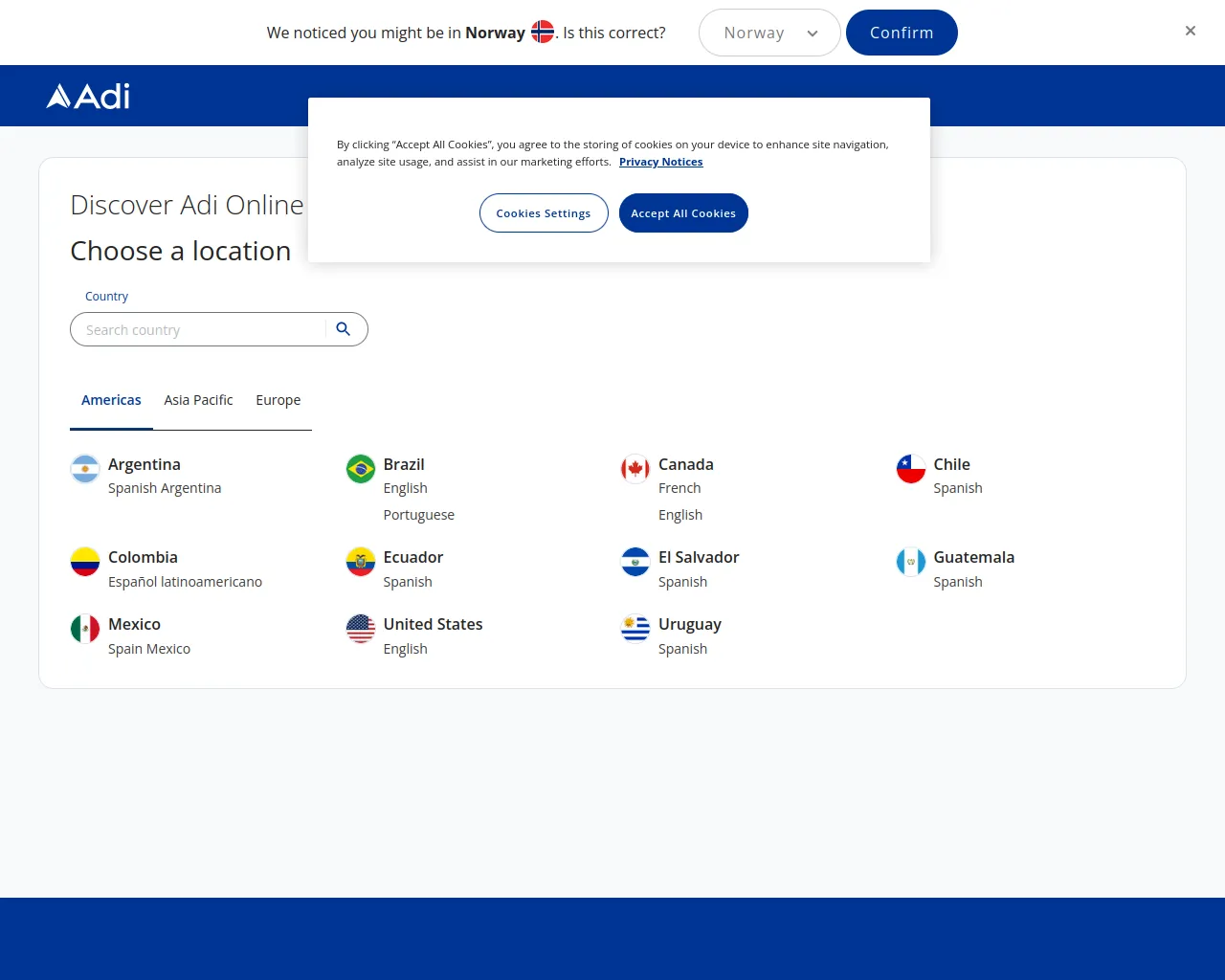The width and height of the screenshot is (1225, 980).
Task: Confirm Norway as your location
Action: click(902, 33)
